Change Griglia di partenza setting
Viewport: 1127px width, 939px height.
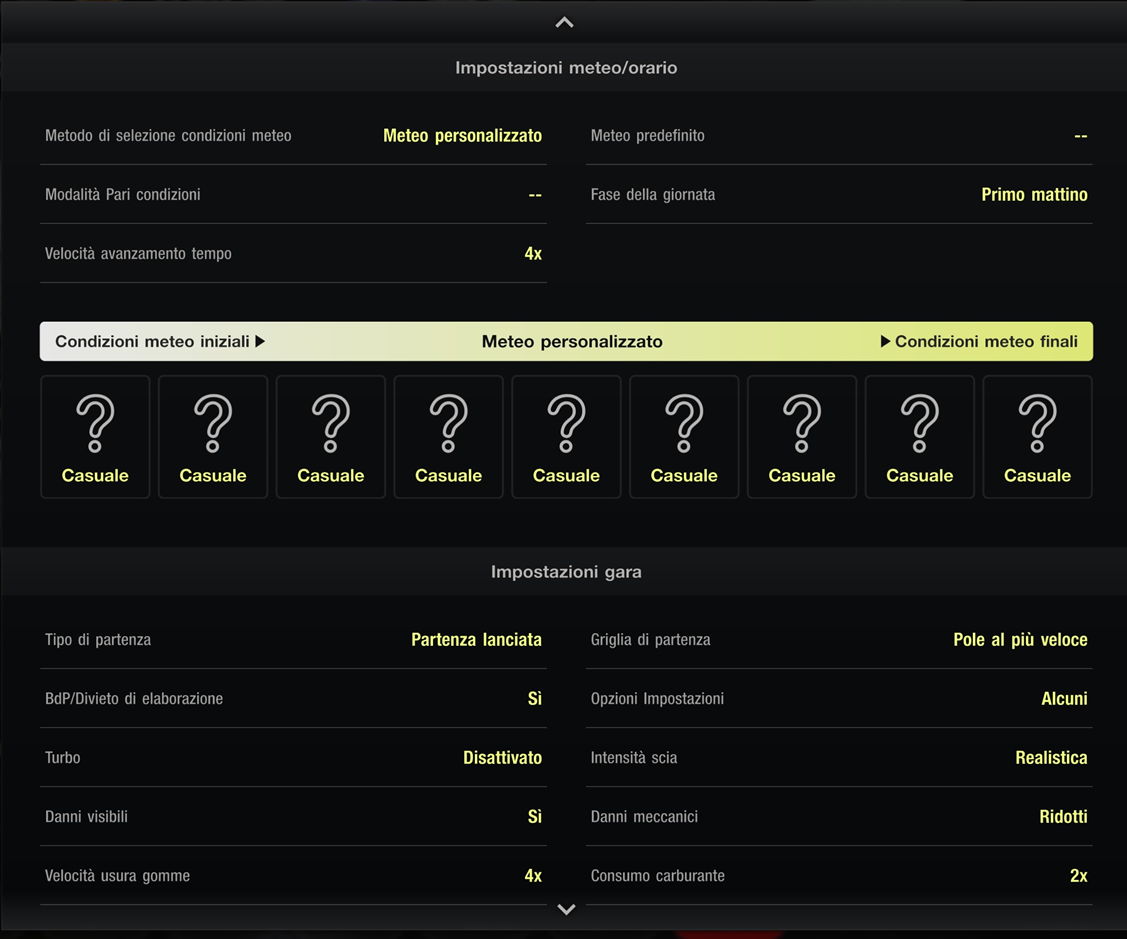click(838, 640)
